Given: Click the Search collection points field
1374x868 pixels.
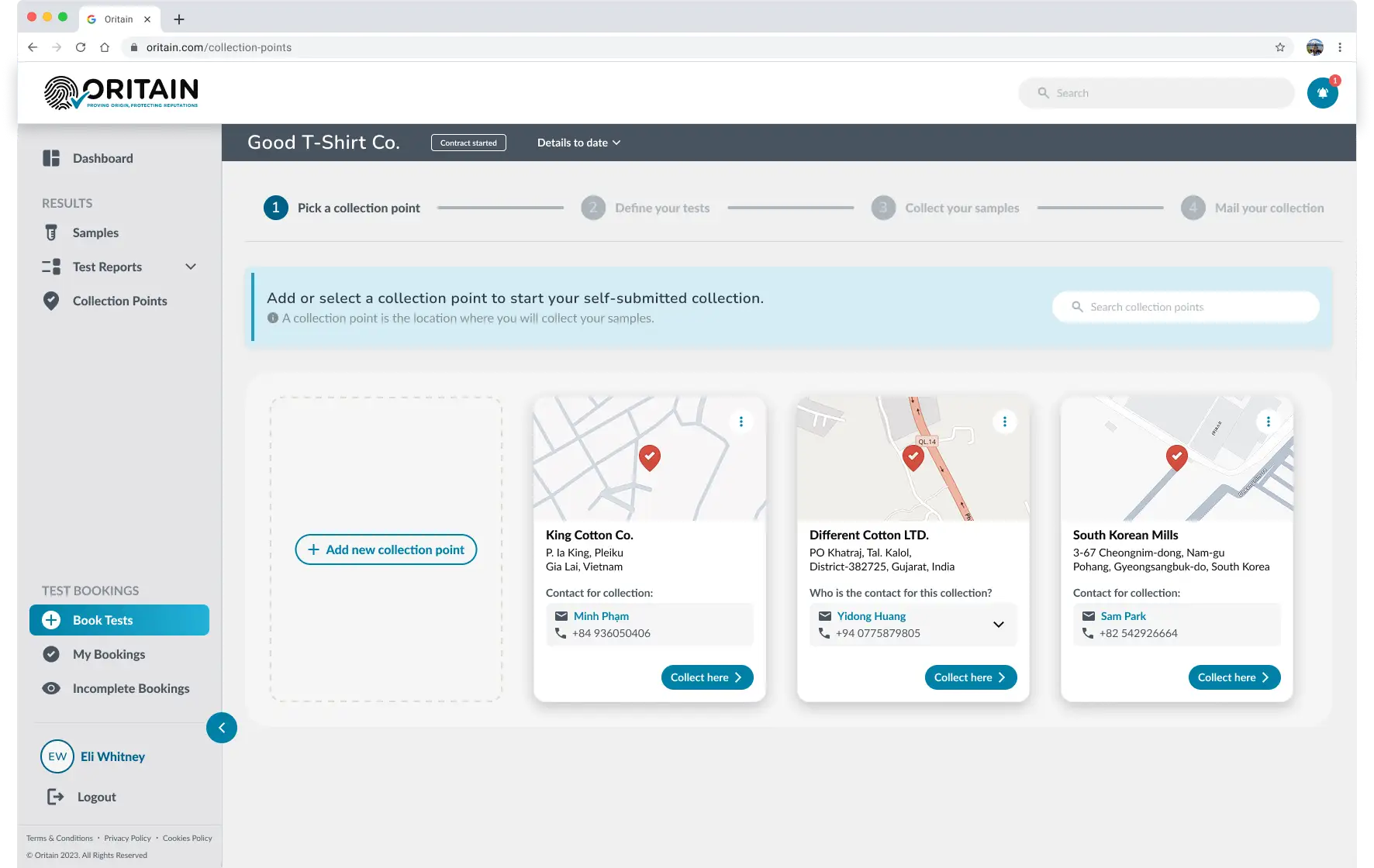Looking at the screenshot, I should (1185, 307).
